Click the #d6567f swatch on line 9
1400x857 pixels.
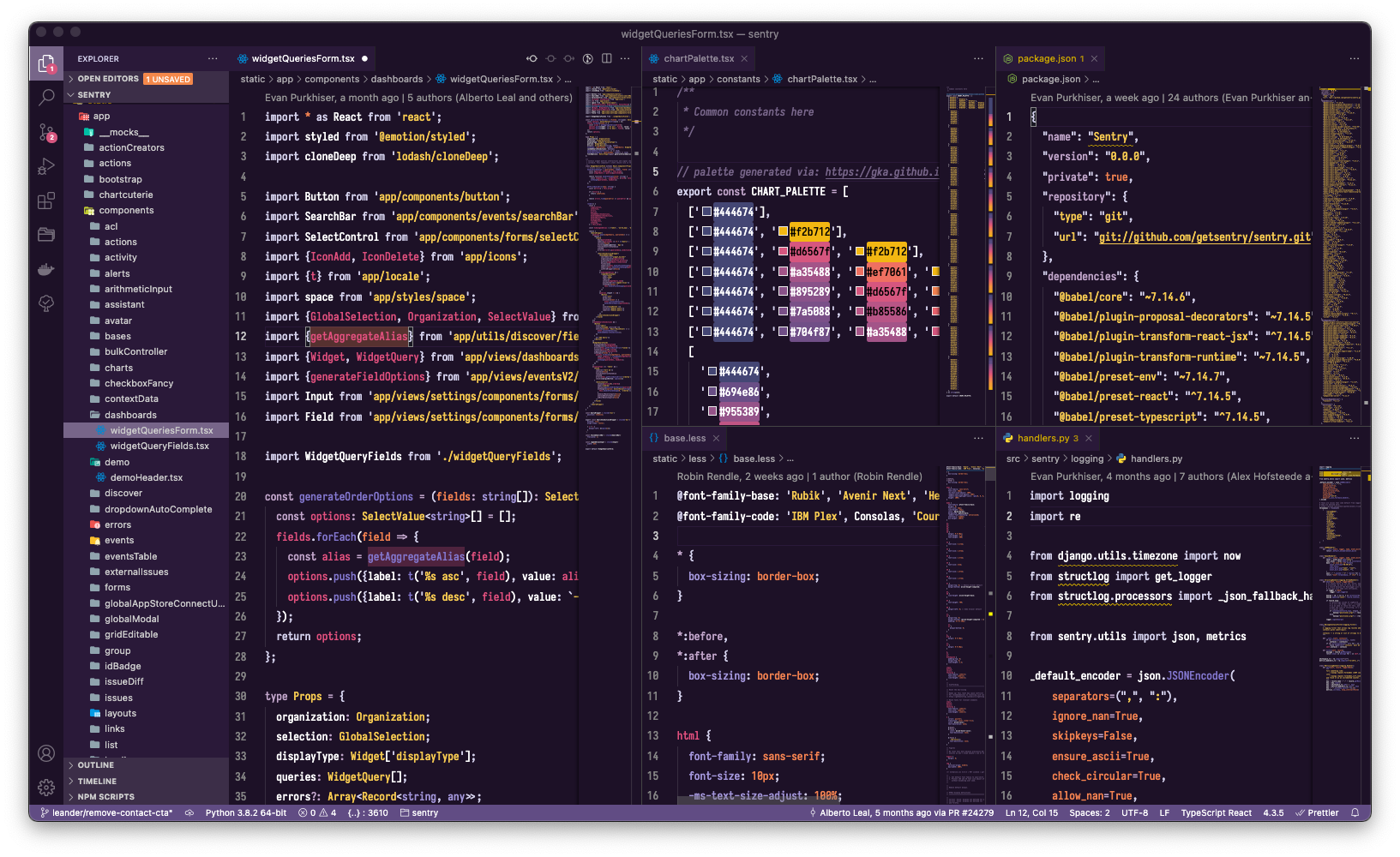tap(783, 251)
